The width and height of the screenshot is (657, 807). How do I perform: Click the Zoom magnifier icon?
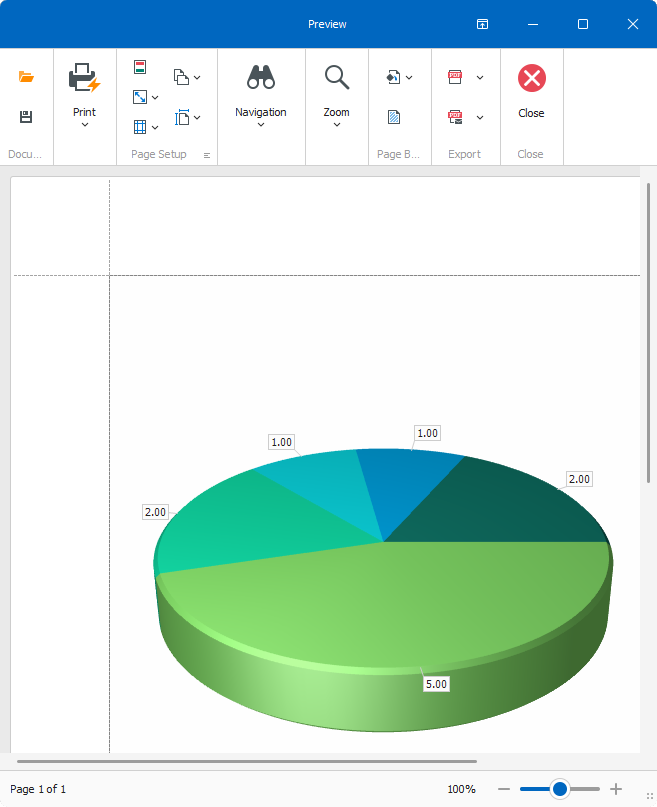pyautogui.click(x=337, y=78)
